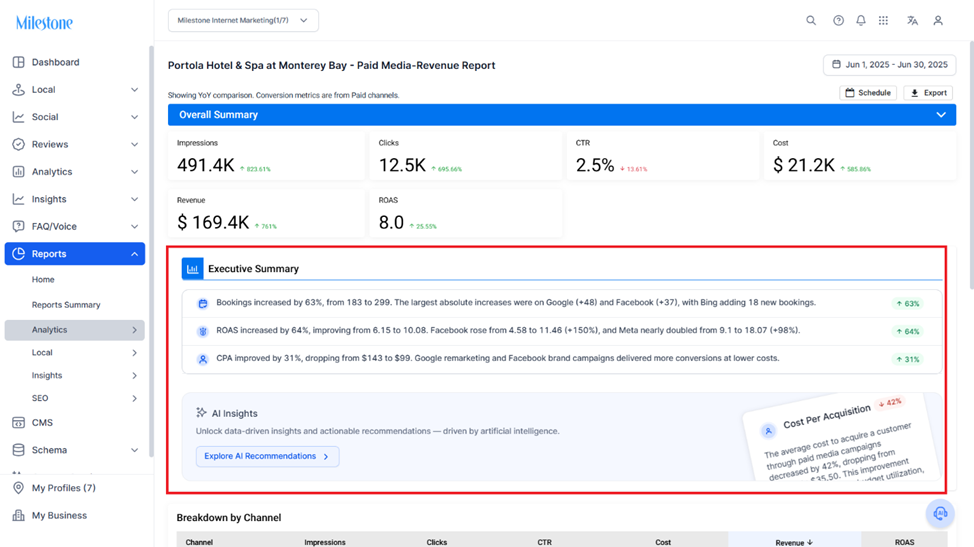Open notifications bell icon
This screenshot has height=547, width=974.
860,20
